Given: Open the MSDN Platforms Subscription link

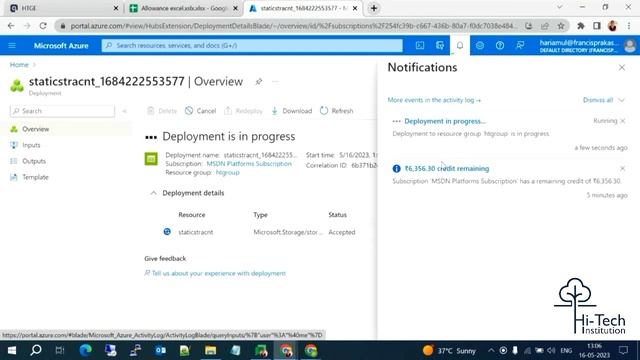Looking at the screenshot, I should tap(249, 164).
